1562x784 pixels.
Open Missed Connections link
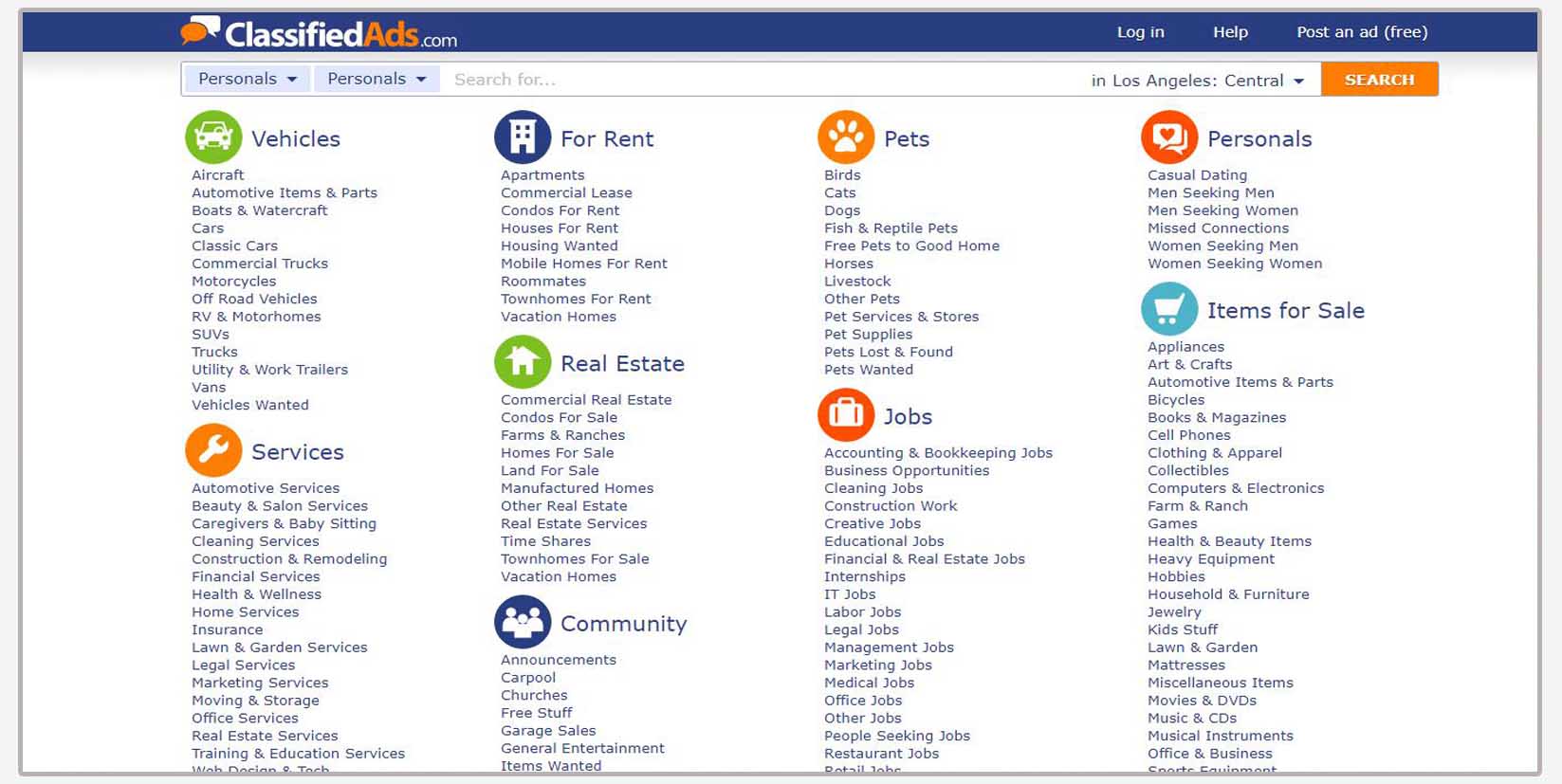pos(1218,228)
